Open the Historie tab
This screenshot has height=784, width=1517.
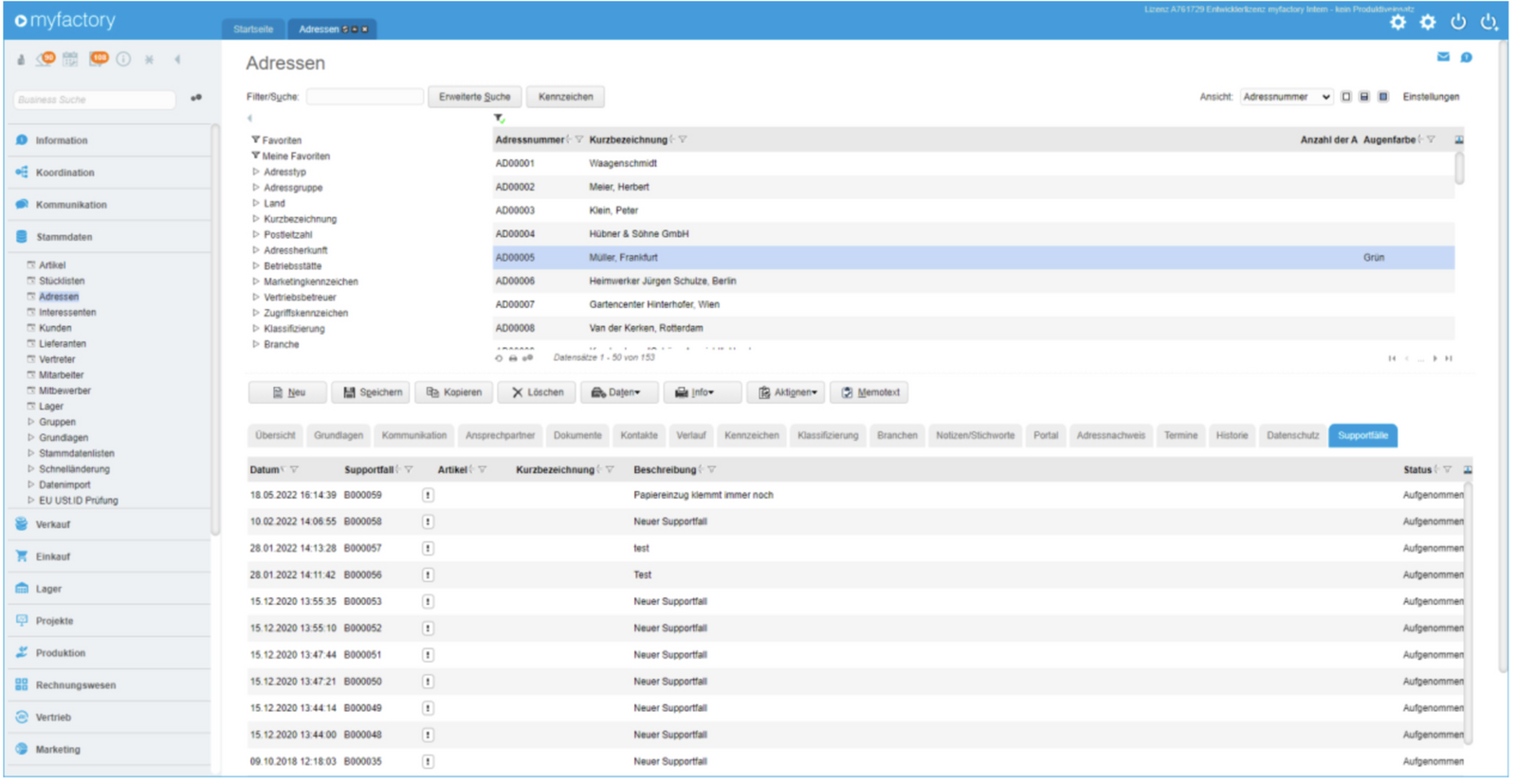(1232, 436)
